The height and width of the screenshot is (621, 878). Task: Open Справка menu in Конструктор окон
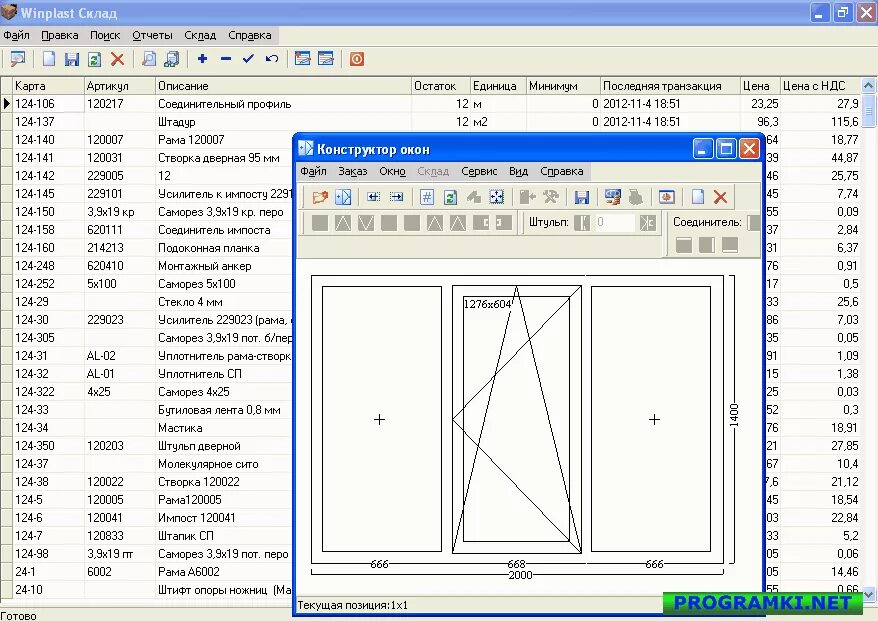[562, 171]
